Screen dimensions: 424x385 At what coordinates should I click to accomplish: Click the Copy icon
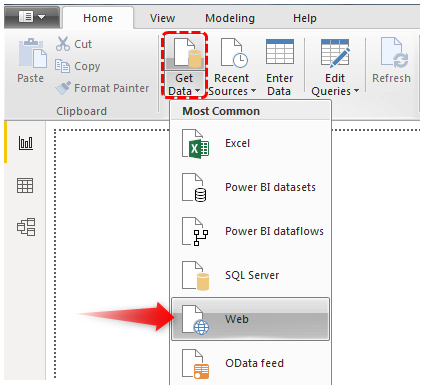(x=62, y=66)
